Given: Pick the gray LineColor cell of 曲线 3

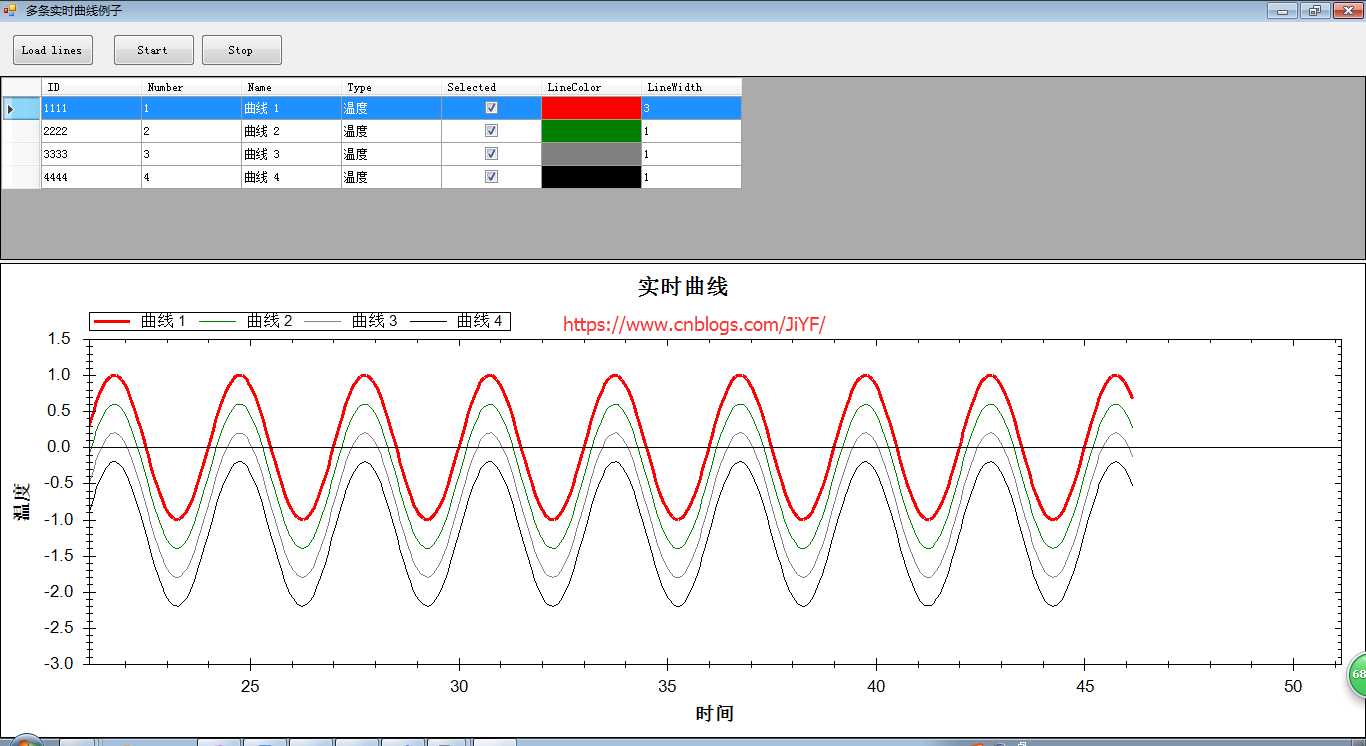Looking at the screenshot, I should (x=591, y=154).
